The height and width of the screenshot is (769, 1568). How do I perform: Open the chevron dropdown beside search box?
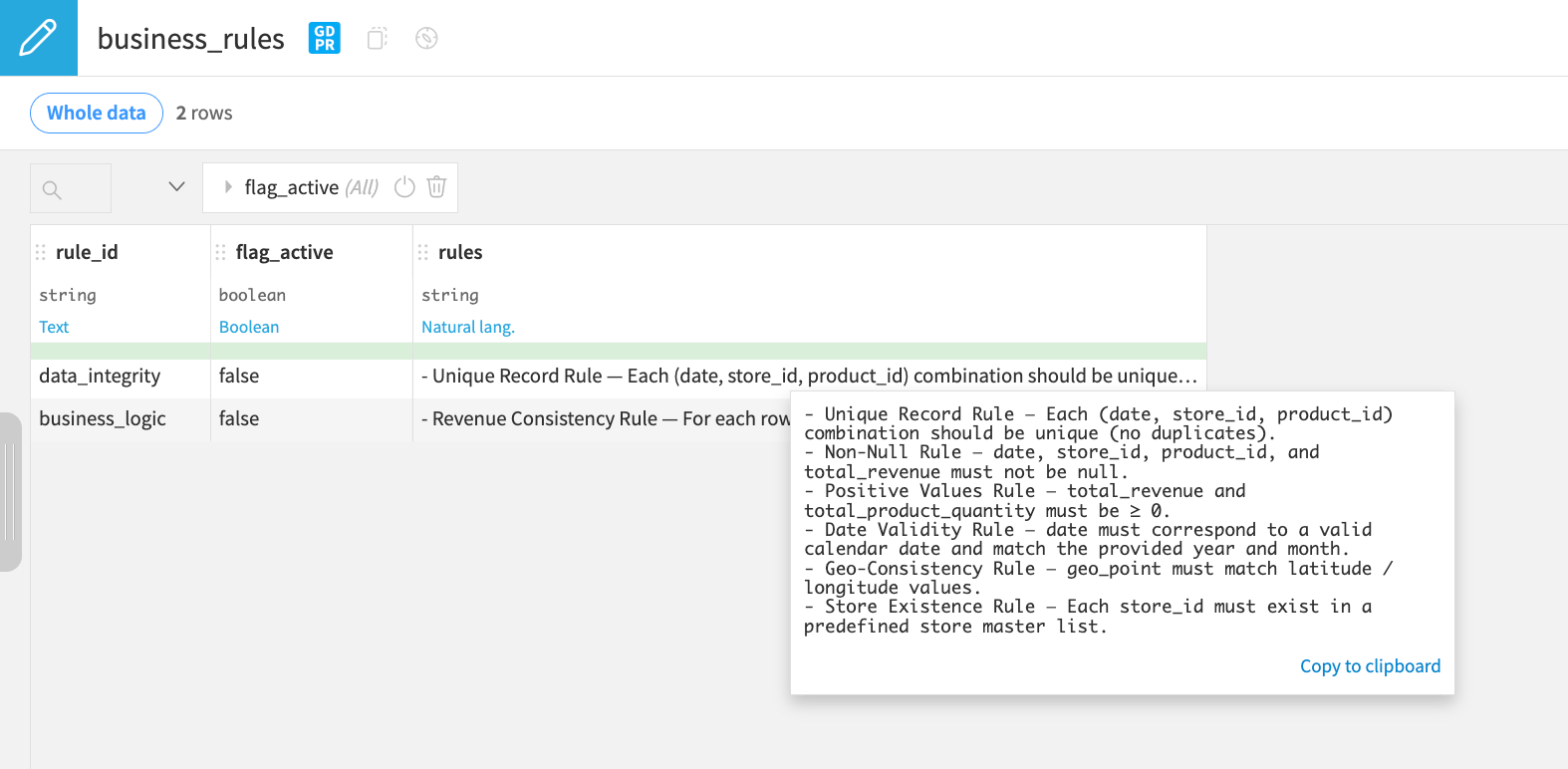pyautogui.click(x=176, y=186)
